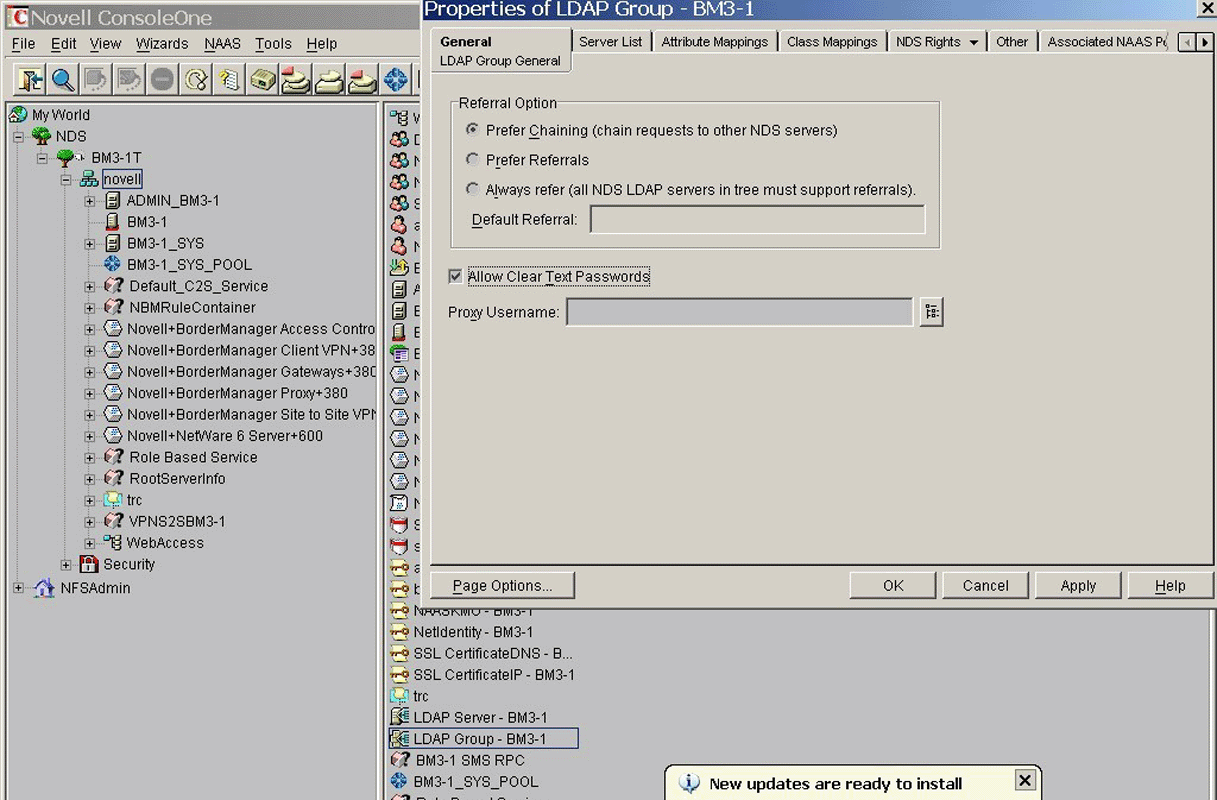Viewport: 1217px width, 800px height.
Task: Click the blue globe toolbar icon
Action: point(397,80)
